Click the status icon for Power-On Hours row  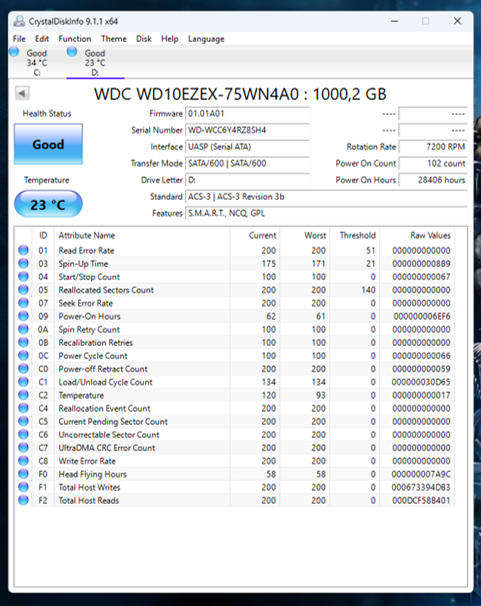click(x=23, y=316)
